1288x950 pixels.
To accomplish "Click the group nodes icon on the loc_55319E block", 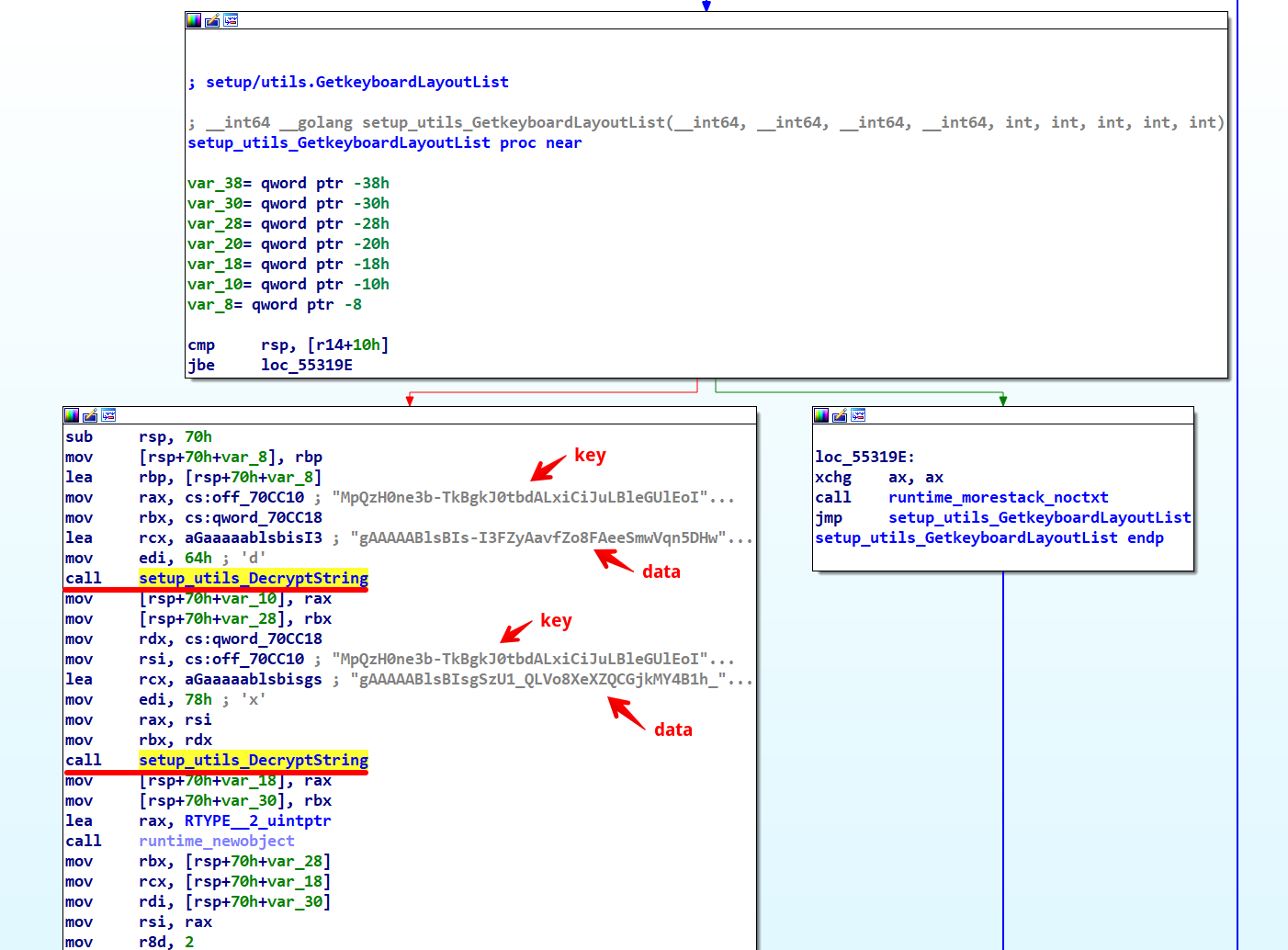I will click(858, 415).
